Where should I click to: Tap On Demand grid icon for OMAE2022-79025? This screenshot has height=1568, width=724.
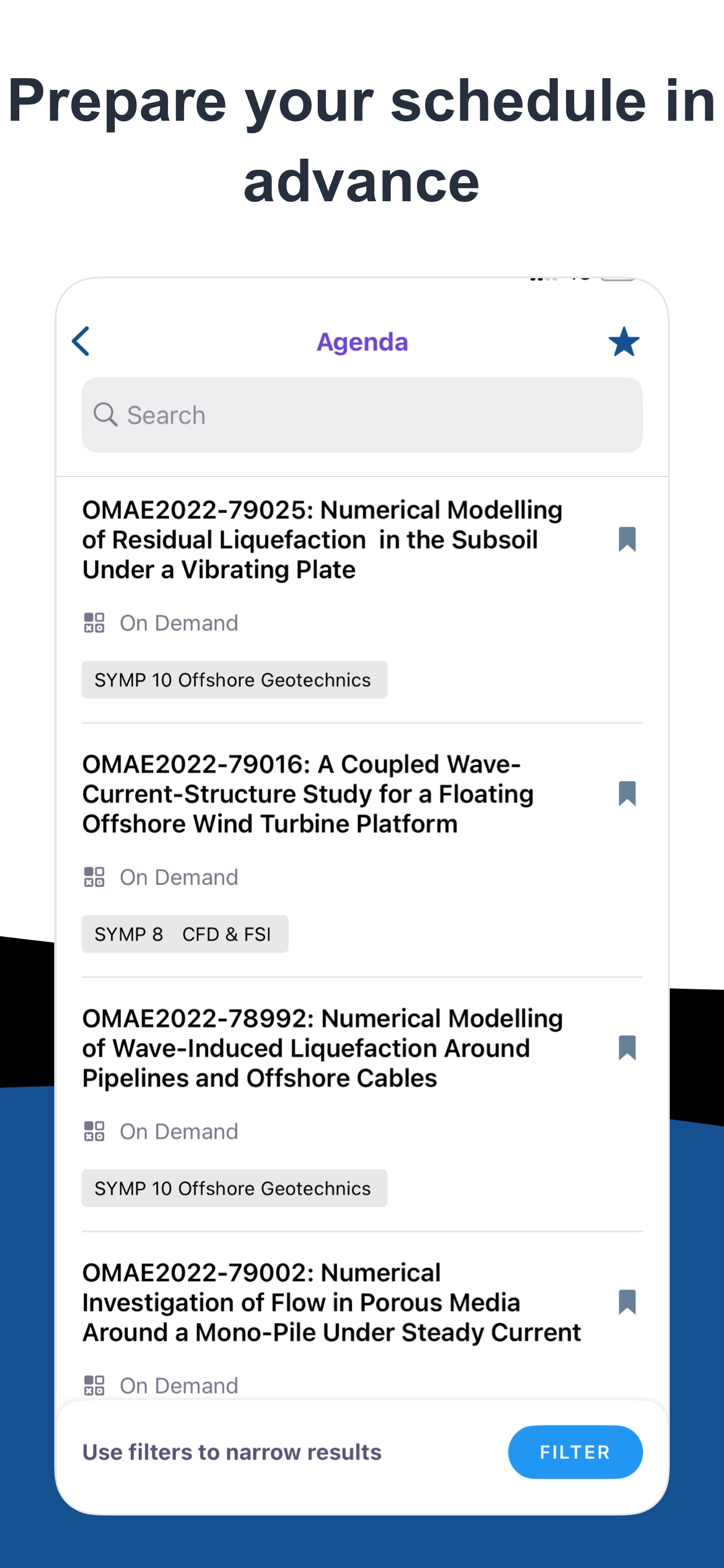94,622
